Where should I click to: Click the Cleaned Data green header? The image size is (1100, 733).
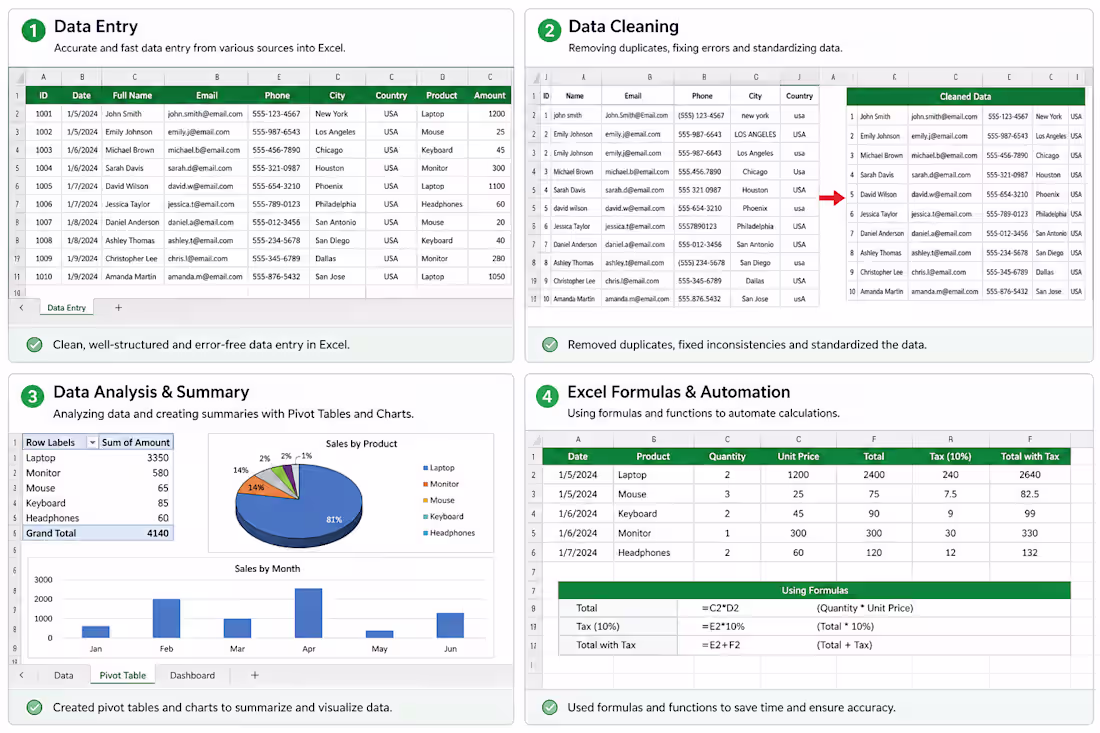coord(965,97)
